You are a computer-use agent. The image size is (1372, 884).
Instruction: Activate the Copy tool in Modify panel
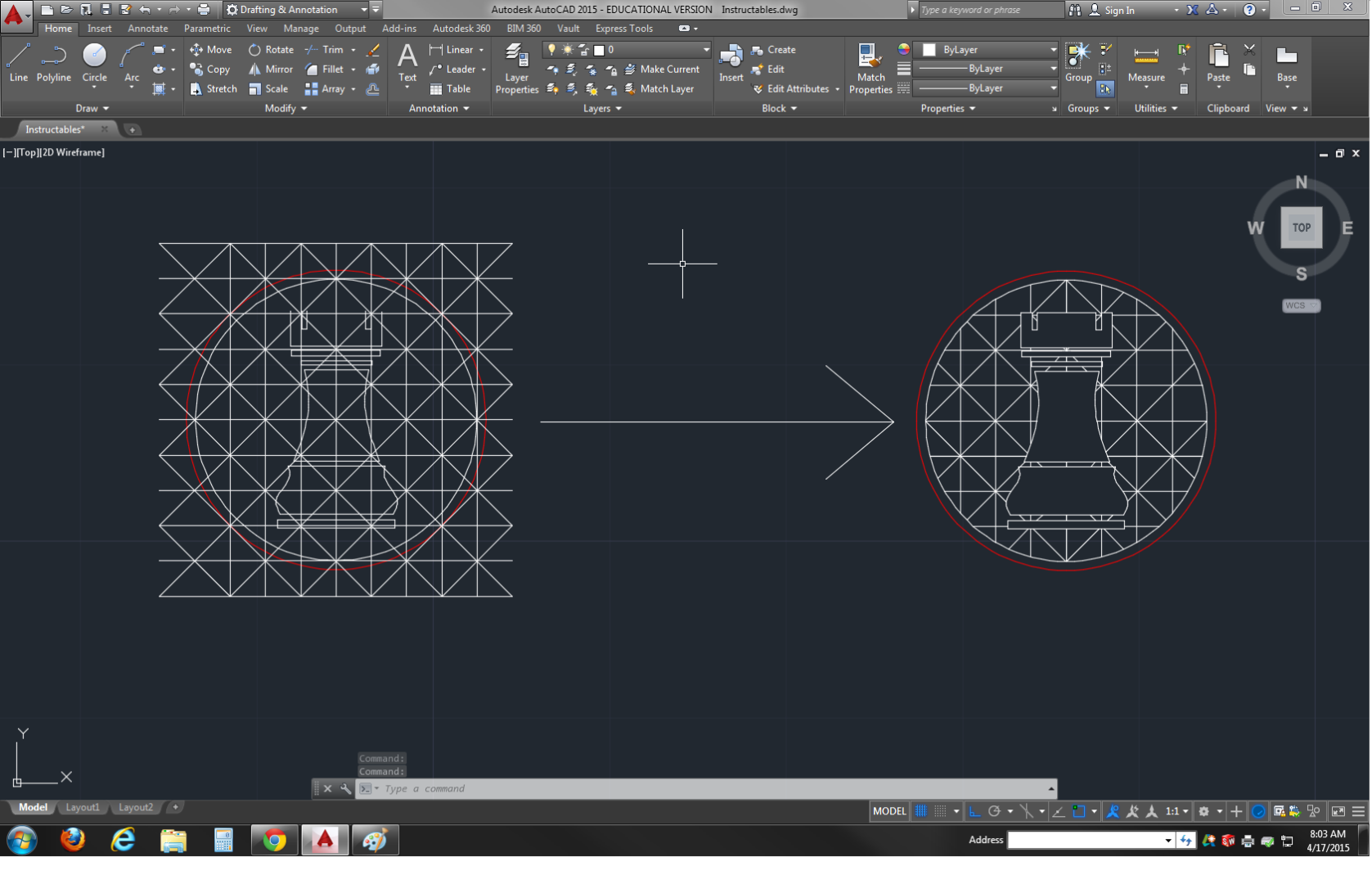pos(210,70)
